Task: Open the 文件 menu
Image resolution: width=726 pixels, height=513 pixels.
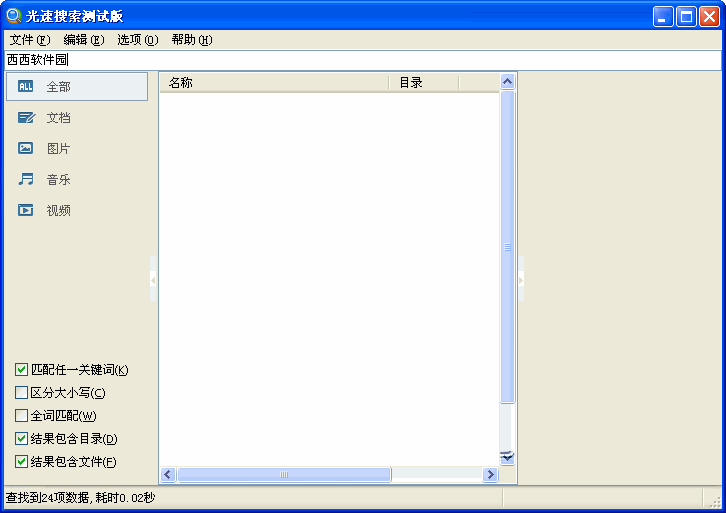Action: point(29,40)
